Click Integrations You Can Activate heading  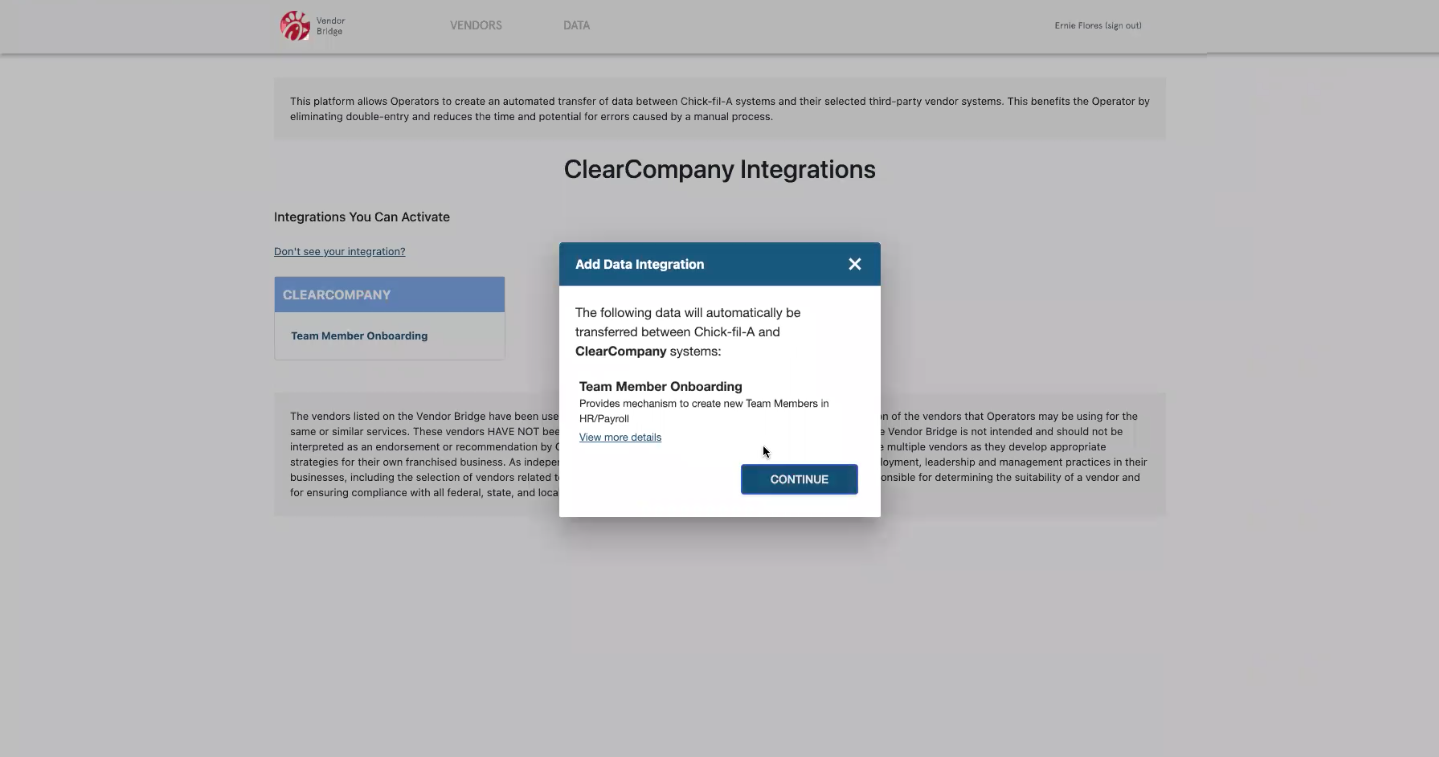(362, 217)
